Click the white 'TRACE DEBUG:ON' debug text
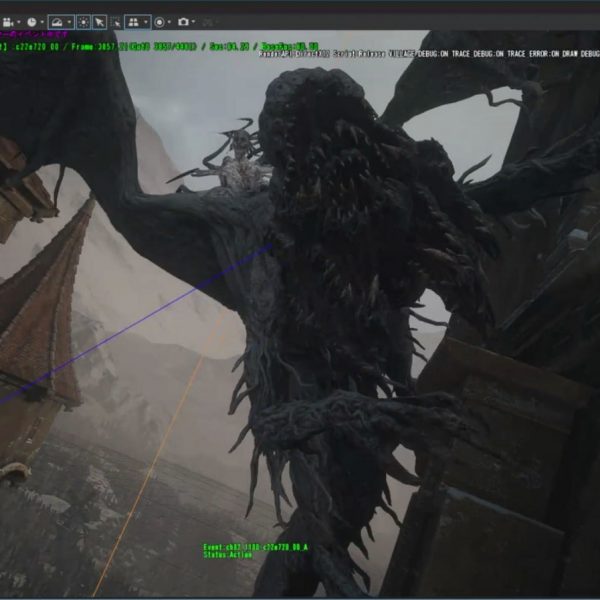Image resolution: width=600 pixels, height=600 pixels. click(477, 54)
